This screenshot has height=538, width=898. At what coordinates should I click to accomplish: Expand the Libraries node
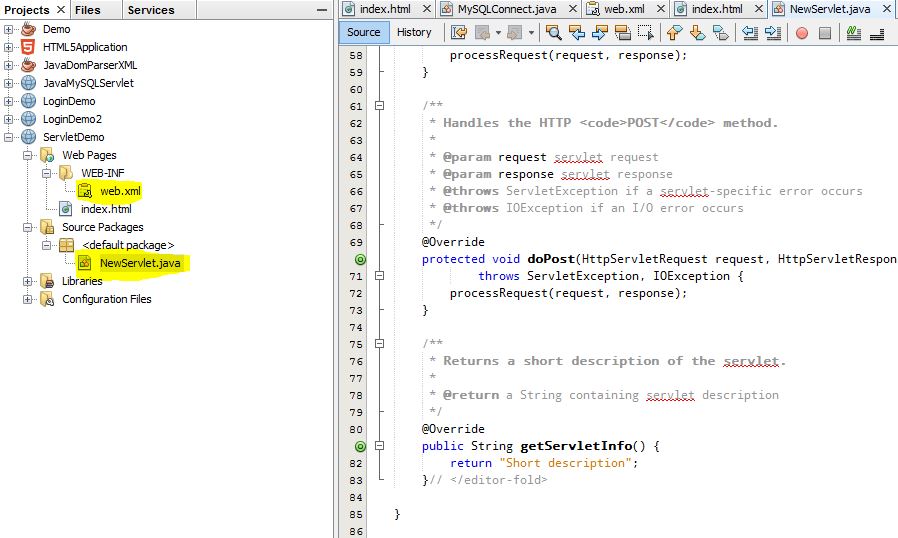[x=27, y=281]
